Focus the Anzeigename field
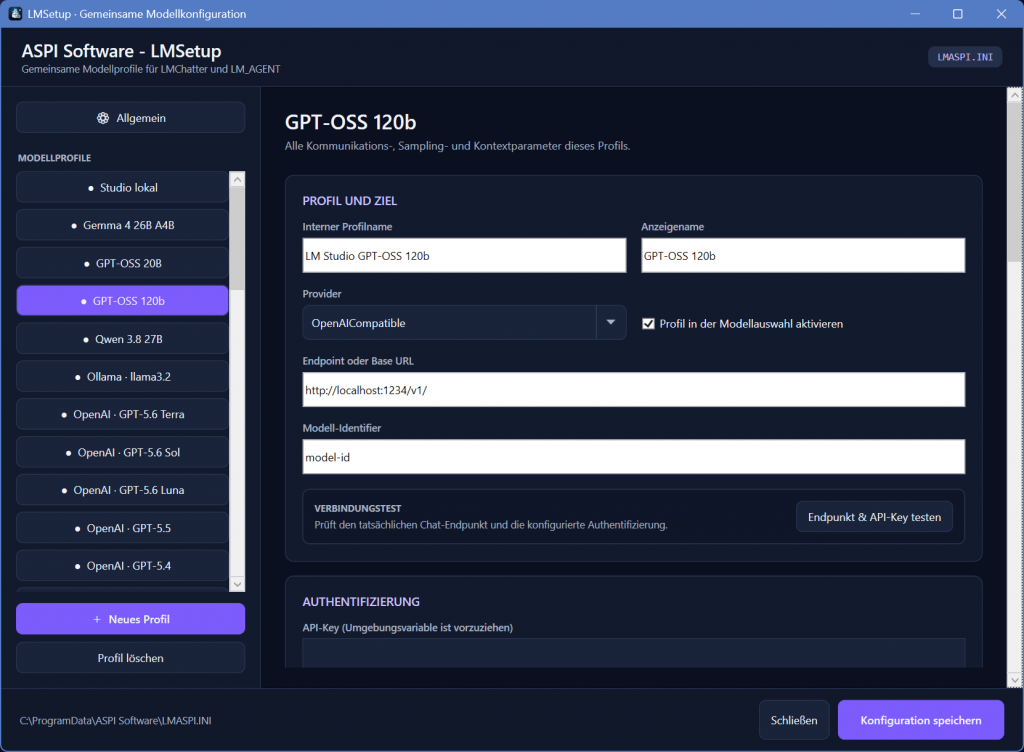The image size is (1024, 752). 803,255
